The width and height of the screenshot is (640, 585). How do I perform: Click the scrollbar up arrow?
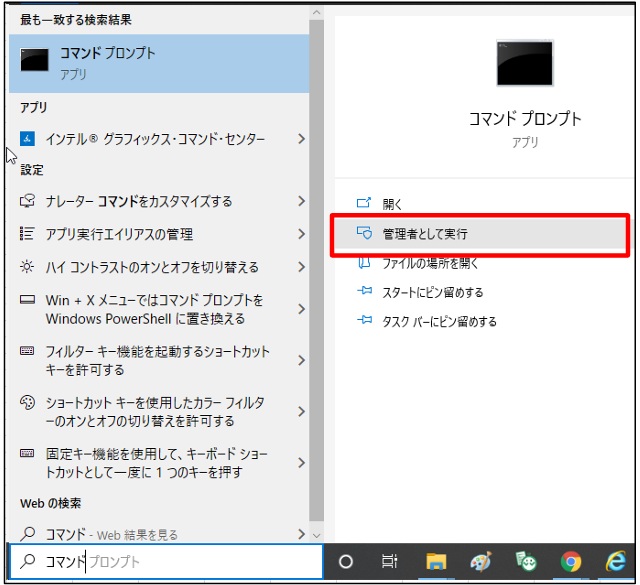[x=316, y=13]
